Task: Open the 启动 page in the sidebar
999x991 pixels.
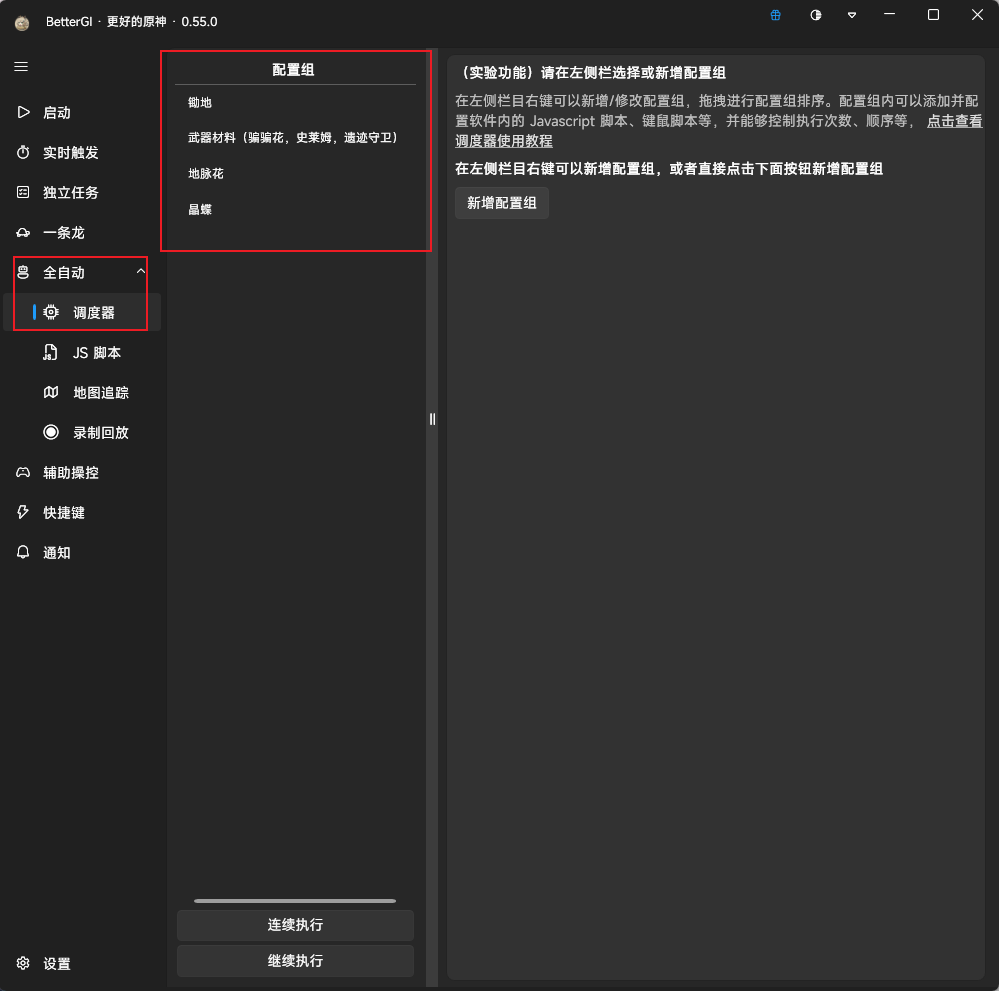Action: [x=57, y=113]
